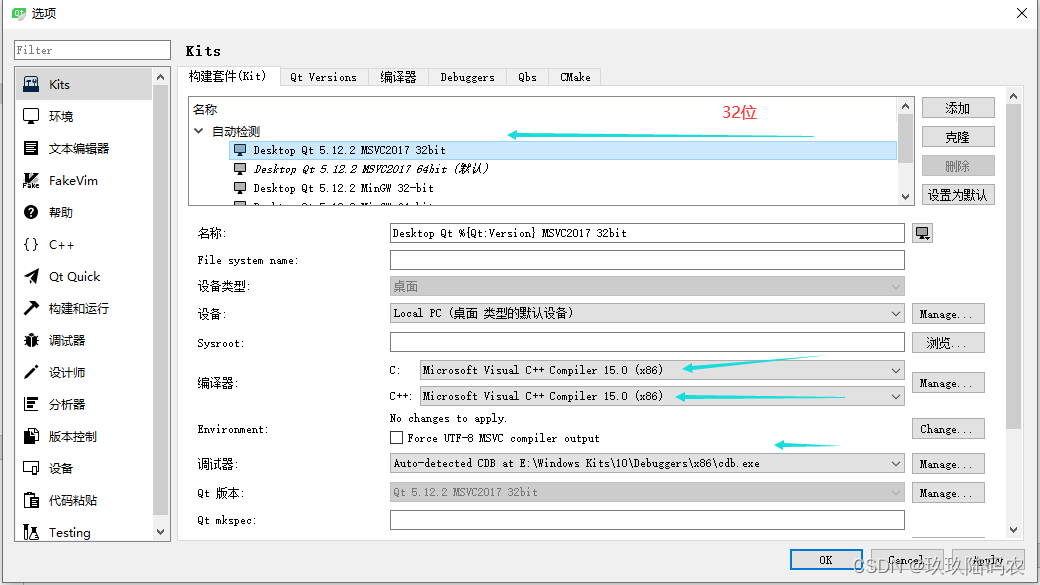Click Manage button next to compilers
Screen dimensions: 1040x585
[948, 383]
